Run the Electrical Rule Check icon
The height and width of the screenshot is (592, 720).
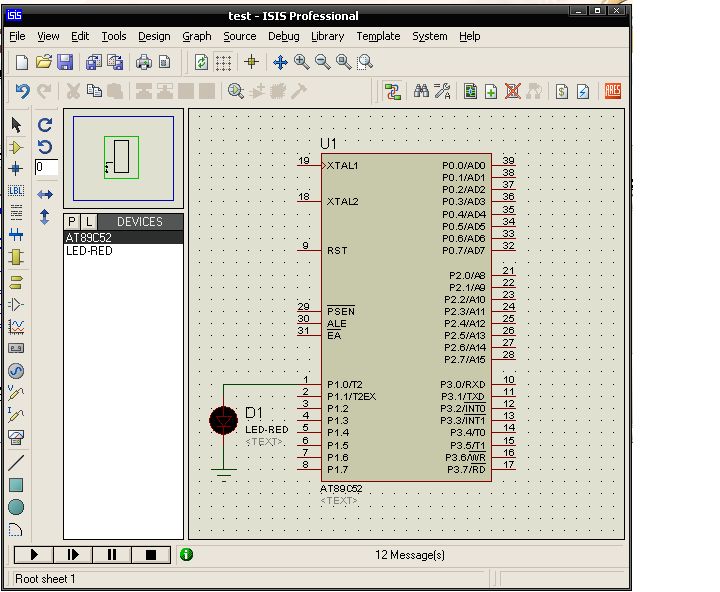pyautogui.click(x=583, y=91)
